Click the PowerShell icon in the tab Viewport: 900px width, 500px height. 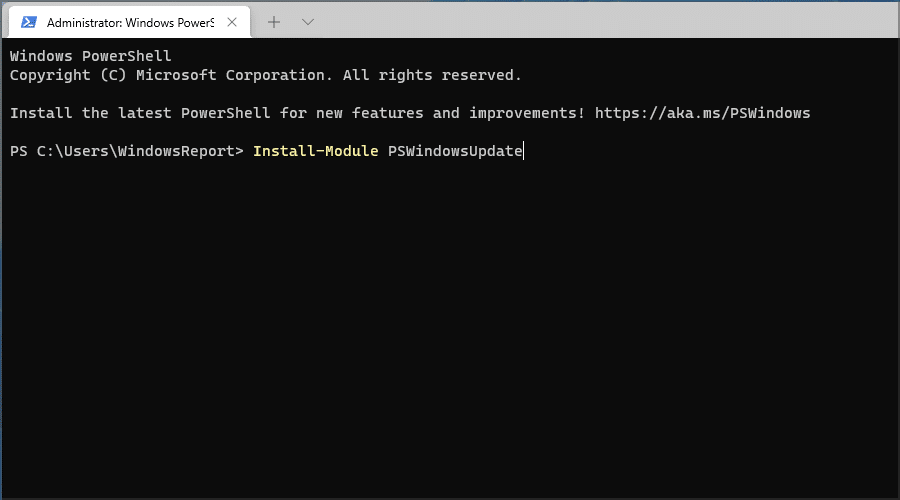(29, 22)
